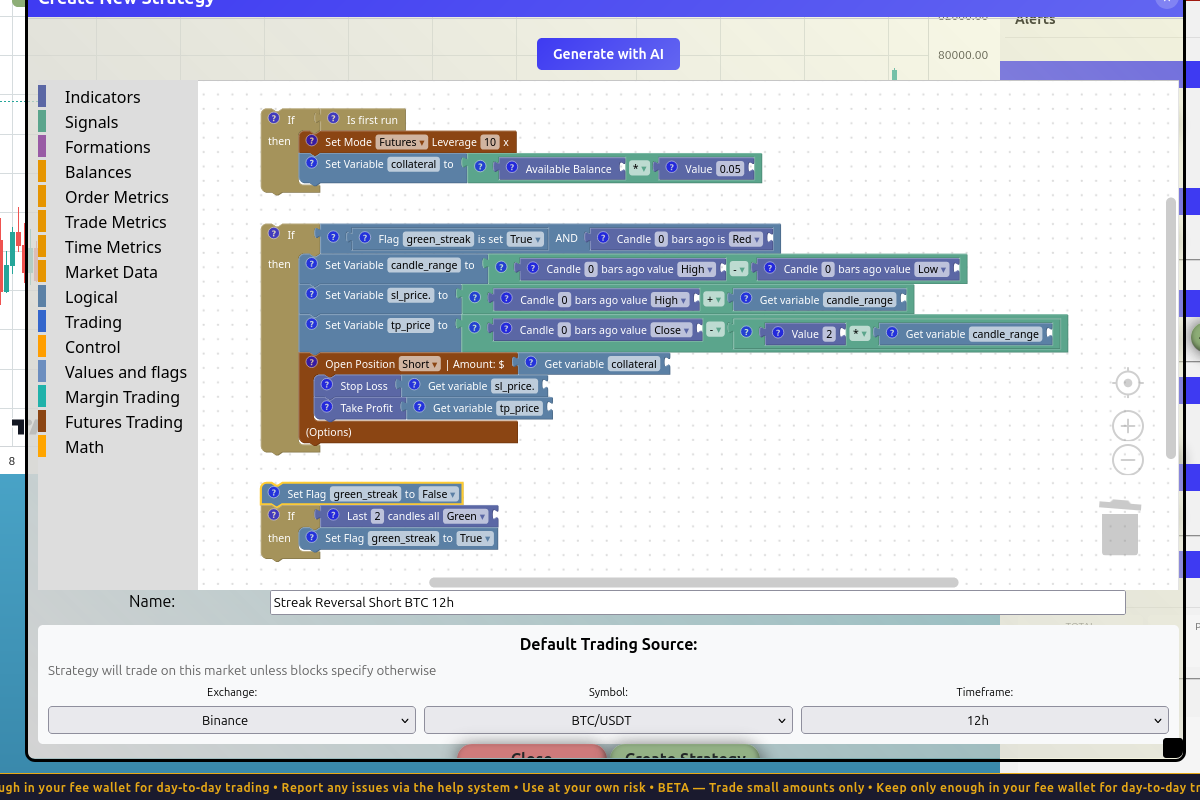Image resolution: width=1200 pixels, height=800 pixels.
Task: Open help icon on Open Position block
Action: (x=312, y=364)
